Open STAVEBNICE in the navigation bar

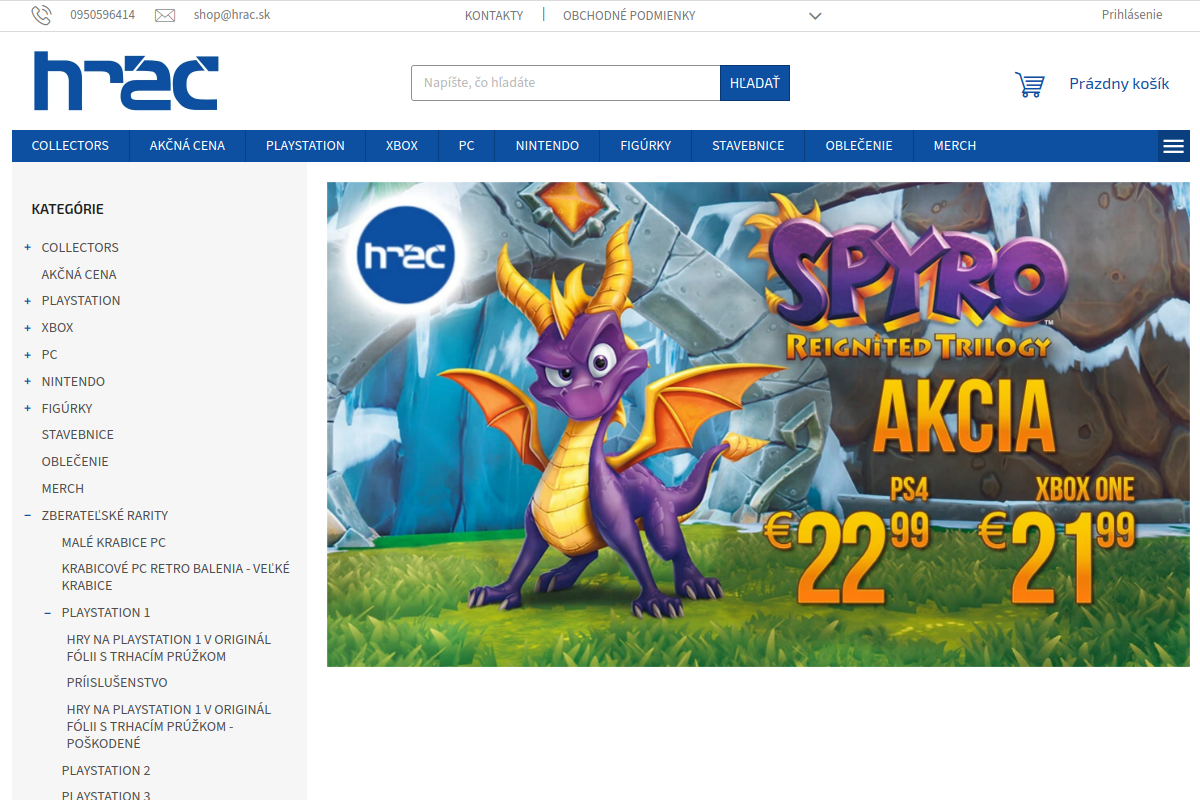(x=748, y=146)
